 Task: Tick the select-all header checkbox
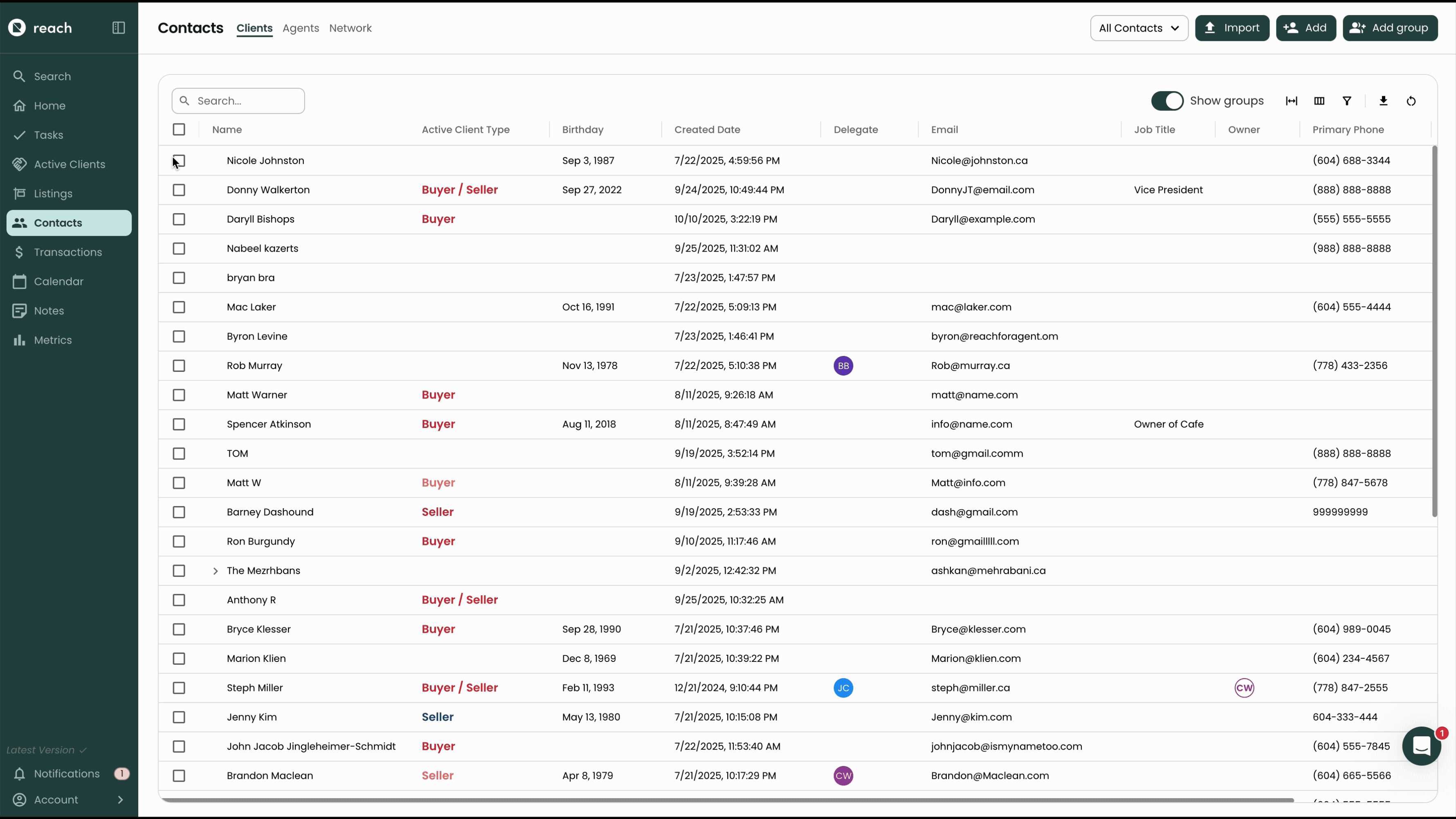pyautogui.click(x=179, y=129)
